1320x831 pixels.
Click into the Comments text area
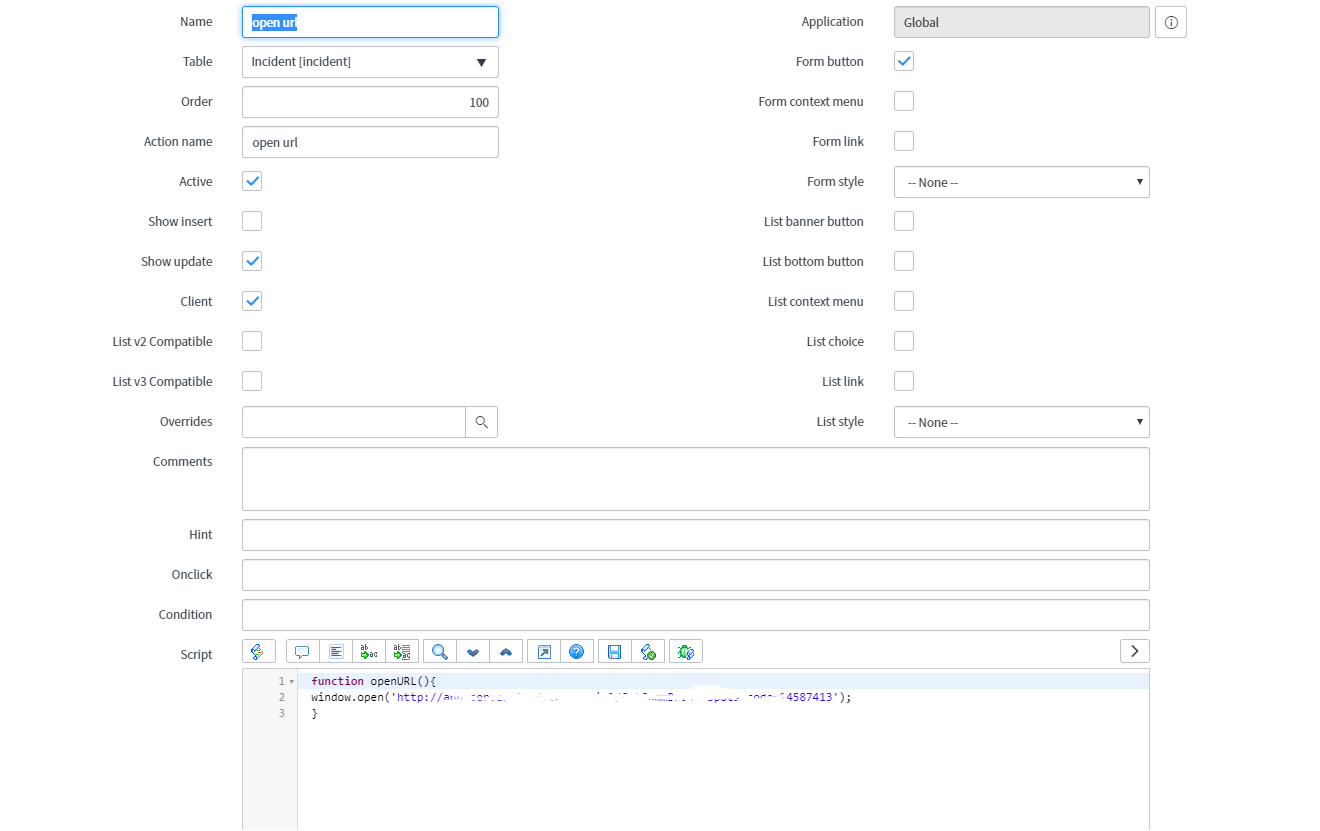(x=696, y=479)
